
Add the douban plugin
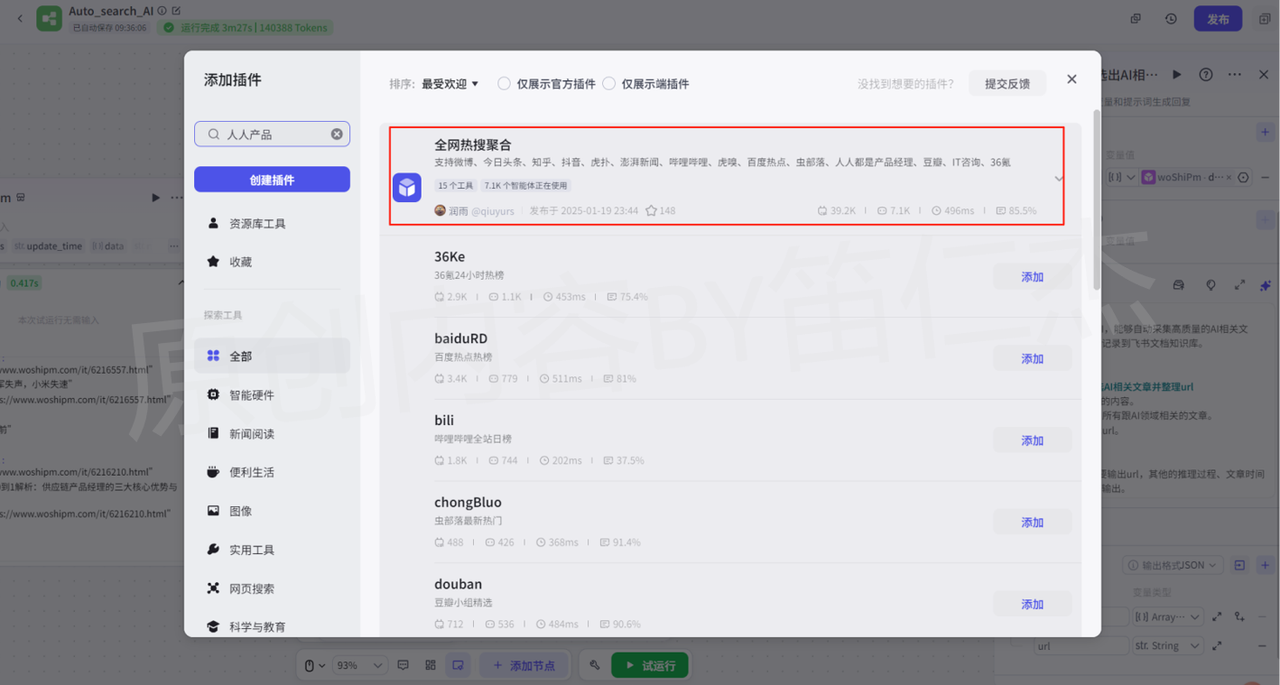1032,605
